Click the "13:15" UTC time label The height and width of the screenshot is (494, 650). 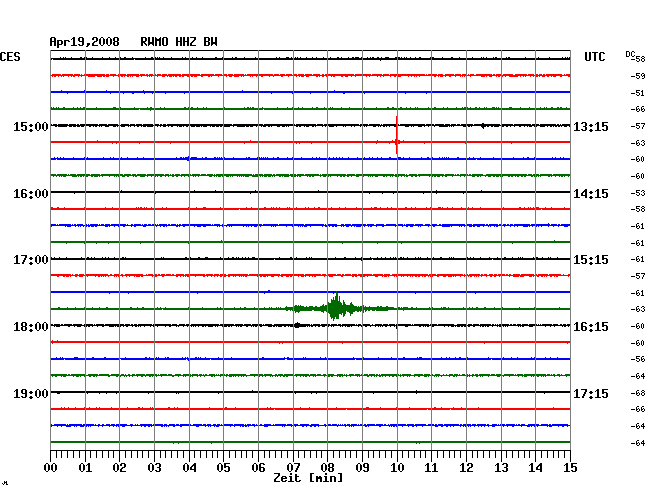pyautogui.click(x=591, y=126)
